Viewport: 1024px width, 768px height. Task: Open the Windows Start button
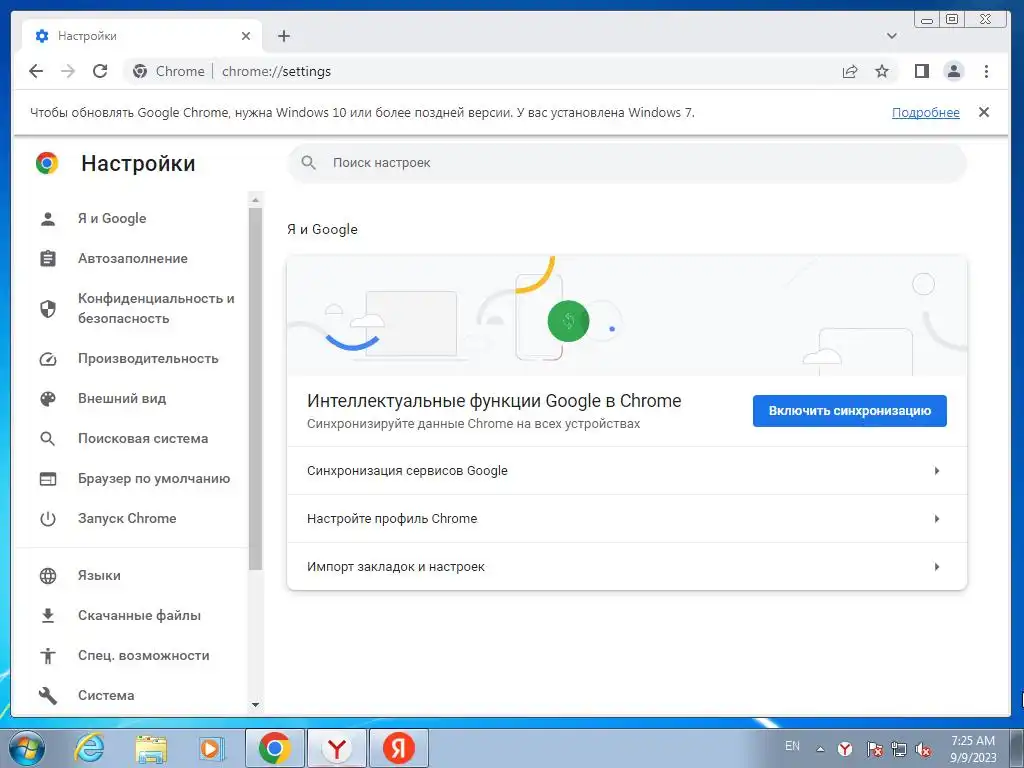27,748
